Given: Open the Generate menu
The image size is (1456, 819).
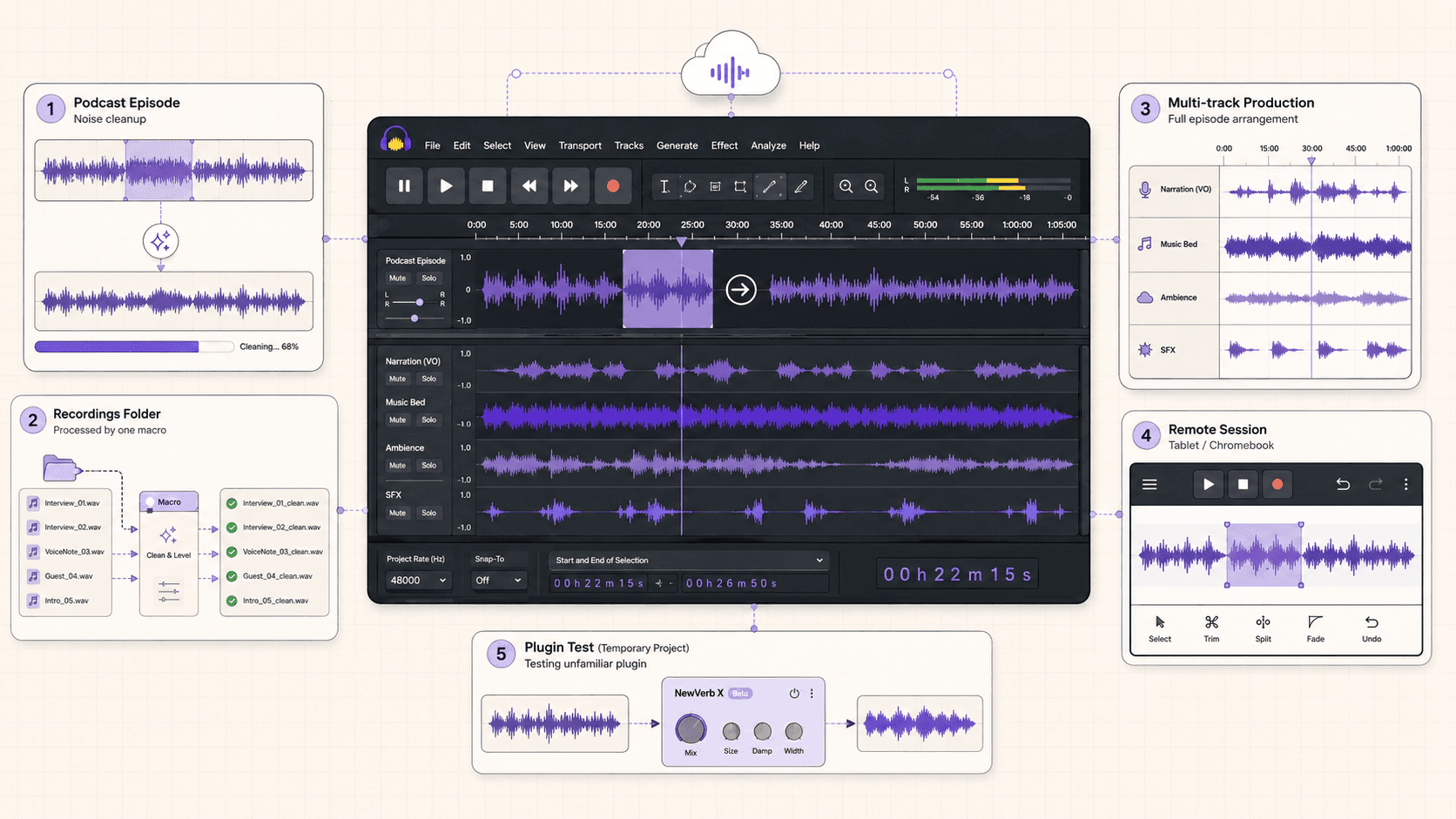Looking at the screenshot, I should pyautogui.click(x=677, y=145).
